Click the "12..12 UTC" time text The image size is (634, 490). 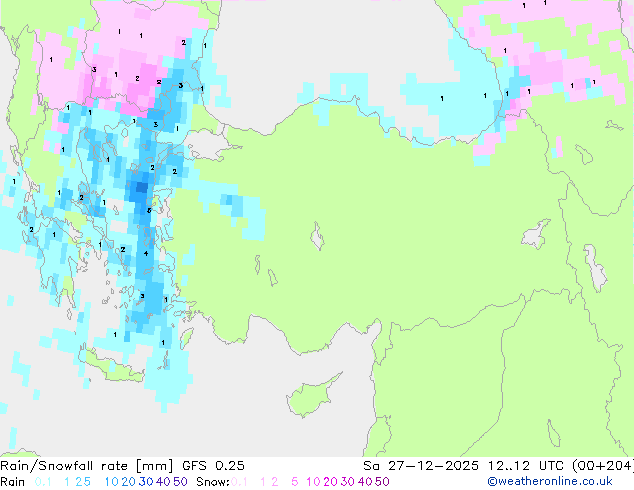pyautogui.click(x=525, y=466)
